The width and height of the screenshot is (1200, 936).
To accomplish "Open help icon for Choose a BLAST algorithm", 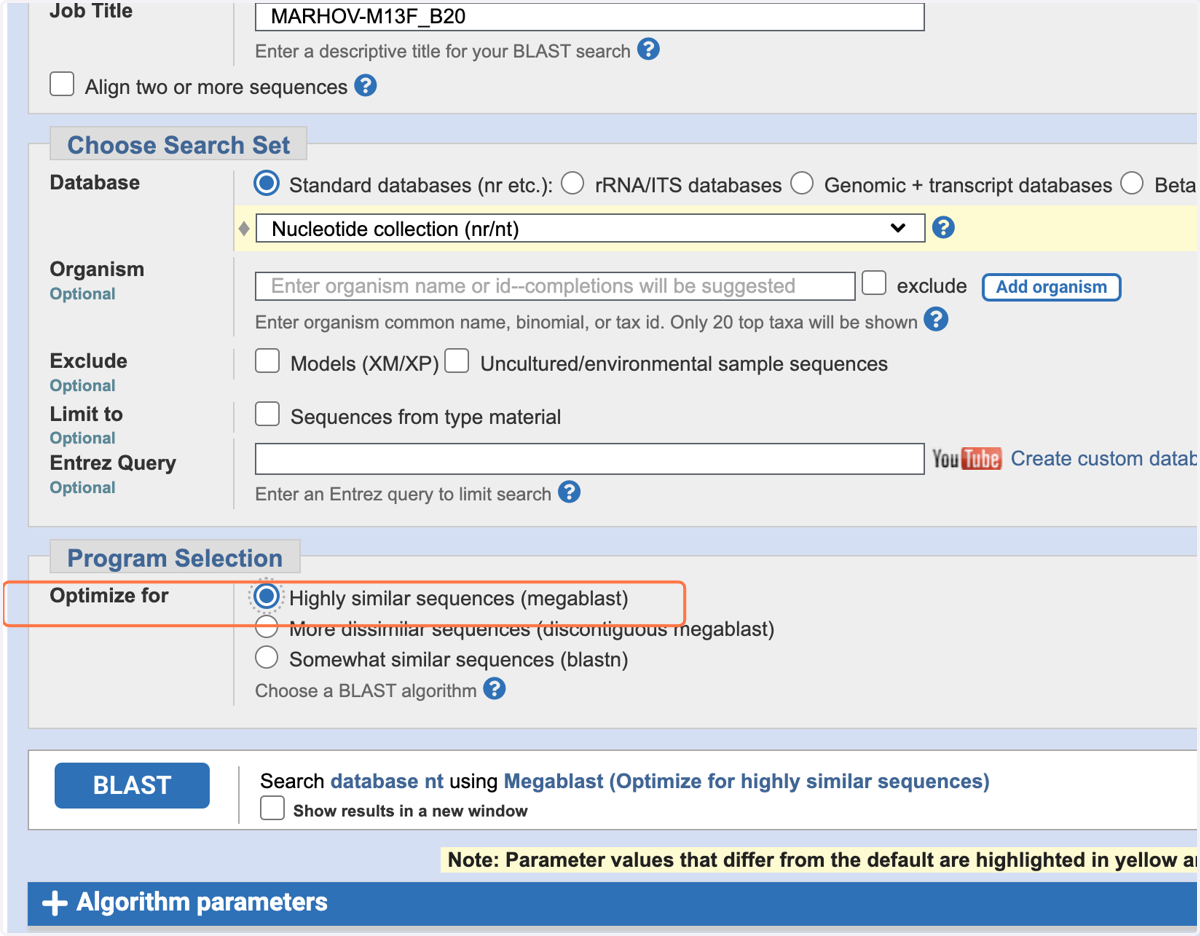I will pos(494,689).
